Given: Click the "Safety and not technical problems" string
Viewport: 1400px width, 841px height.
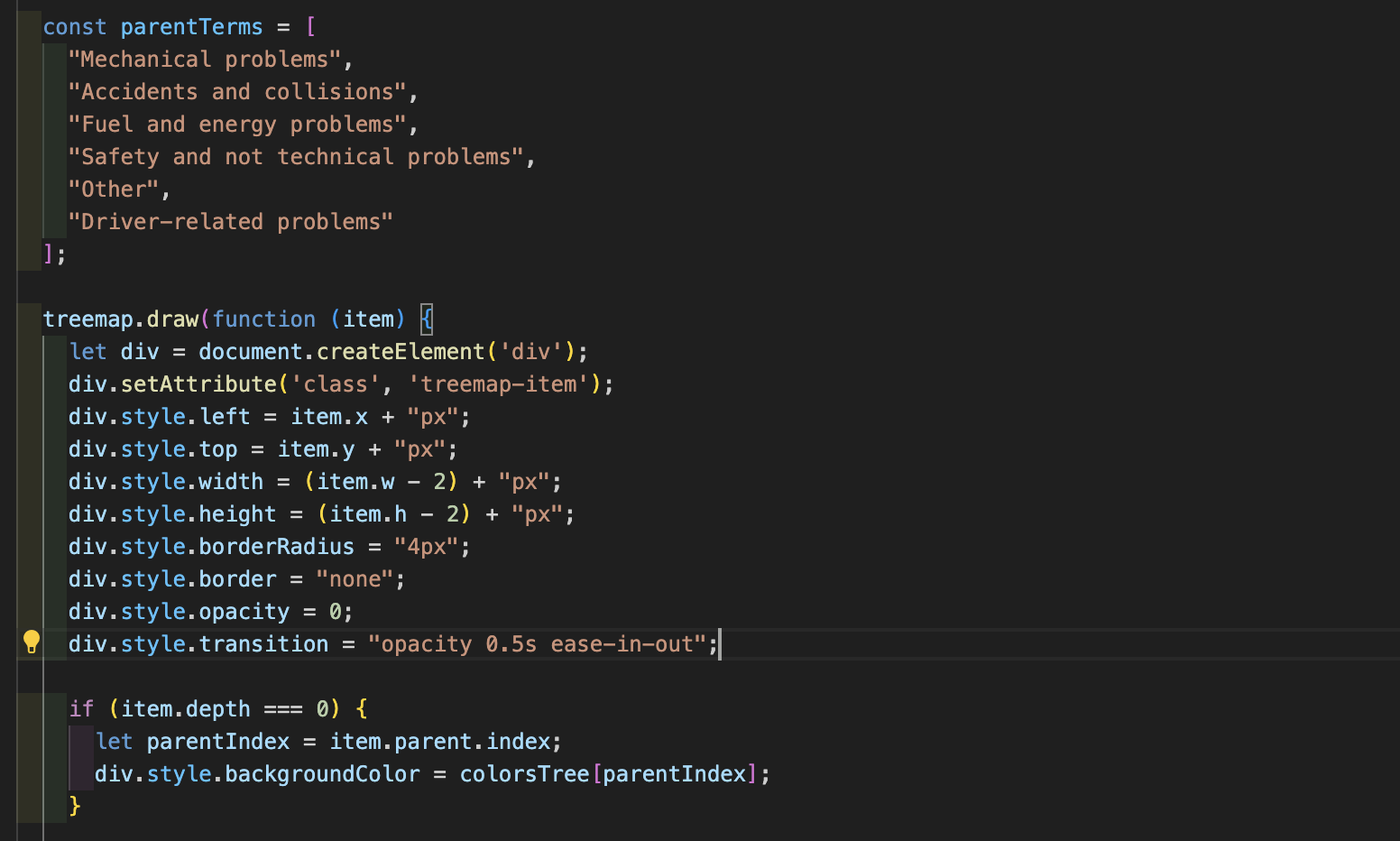Looking at the screenshot, I should [x=296, y=157].
